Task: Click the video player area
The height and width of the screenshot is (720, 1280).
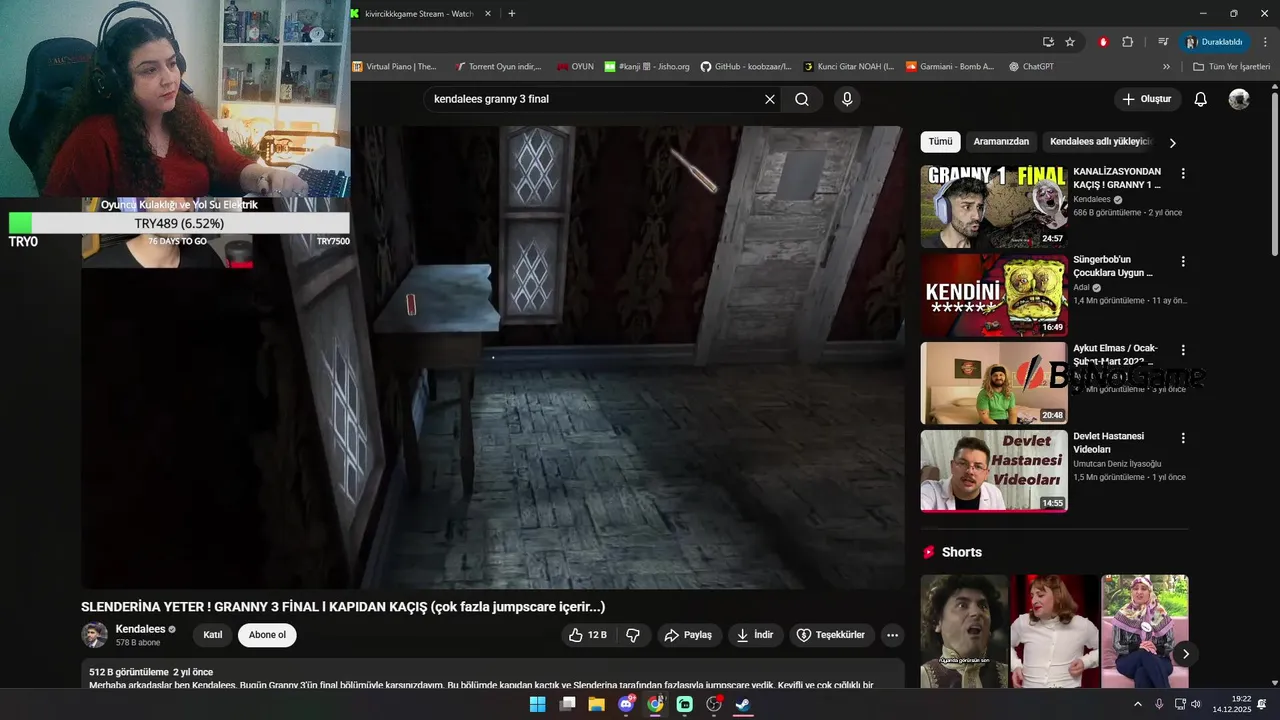Action: (493, 357)
